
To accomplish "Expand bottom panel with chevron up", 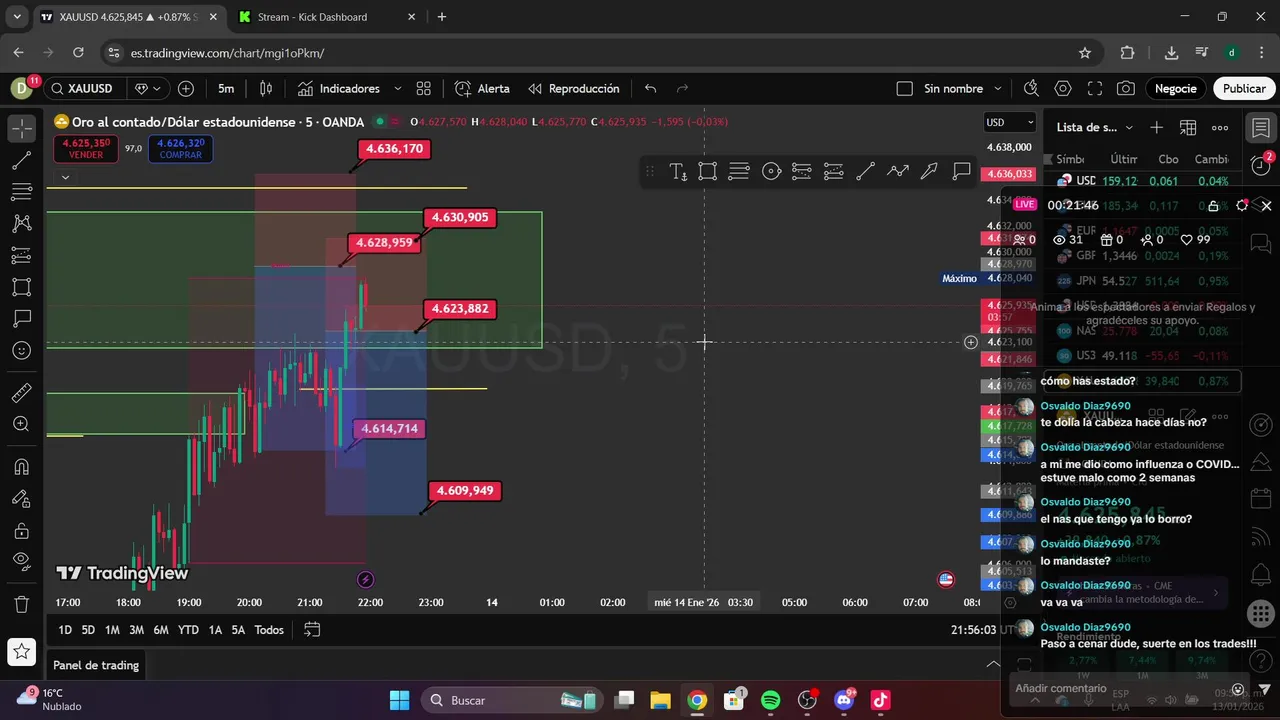I will point(993,664).
